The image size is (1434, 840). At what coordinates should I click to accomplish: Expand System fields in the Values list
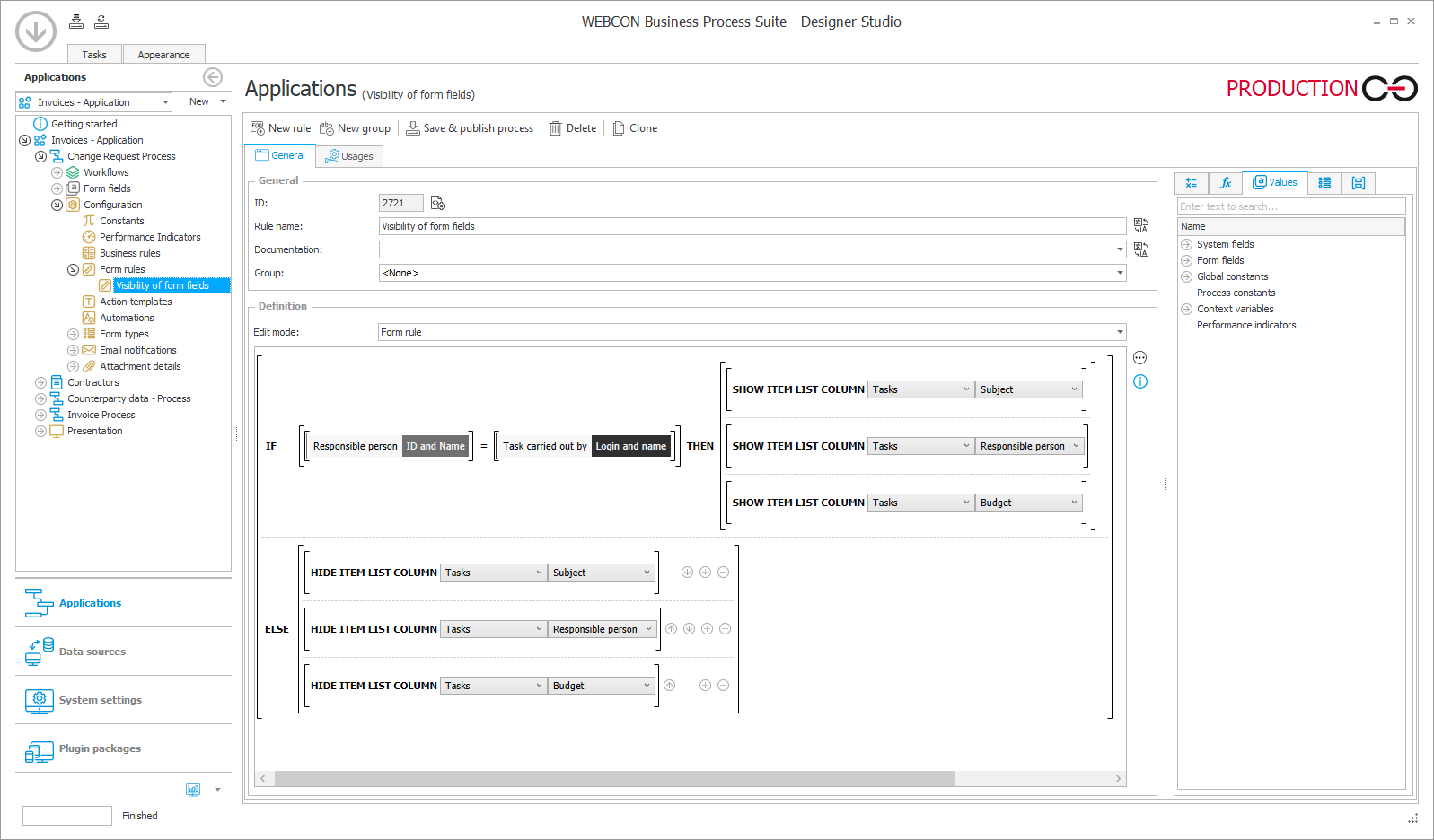pos(1186,244)
